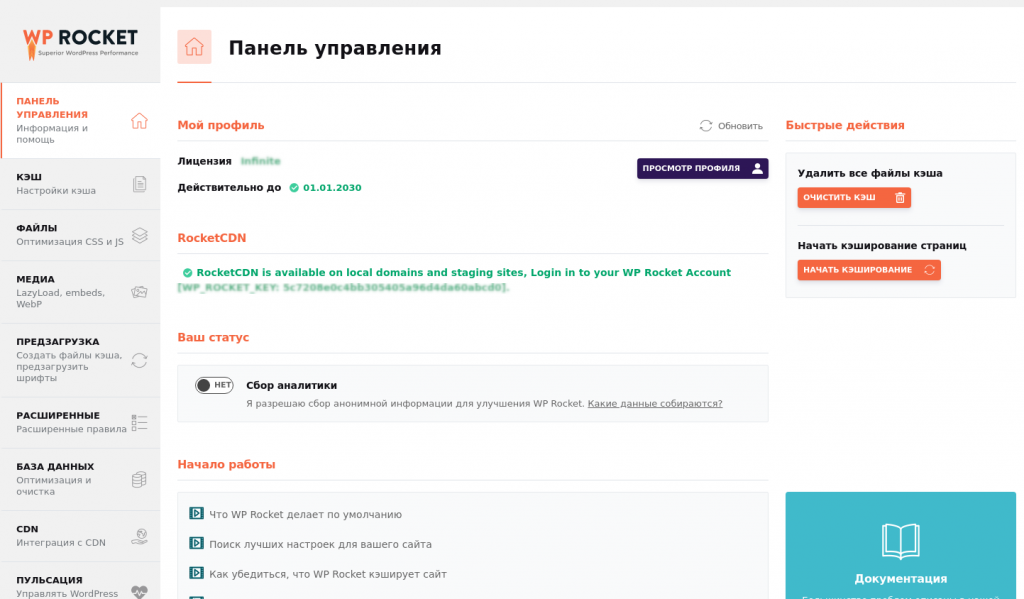
Task: Click the image icon in the Медиа row
Action: pyautogui.click(x=139, y=292)
